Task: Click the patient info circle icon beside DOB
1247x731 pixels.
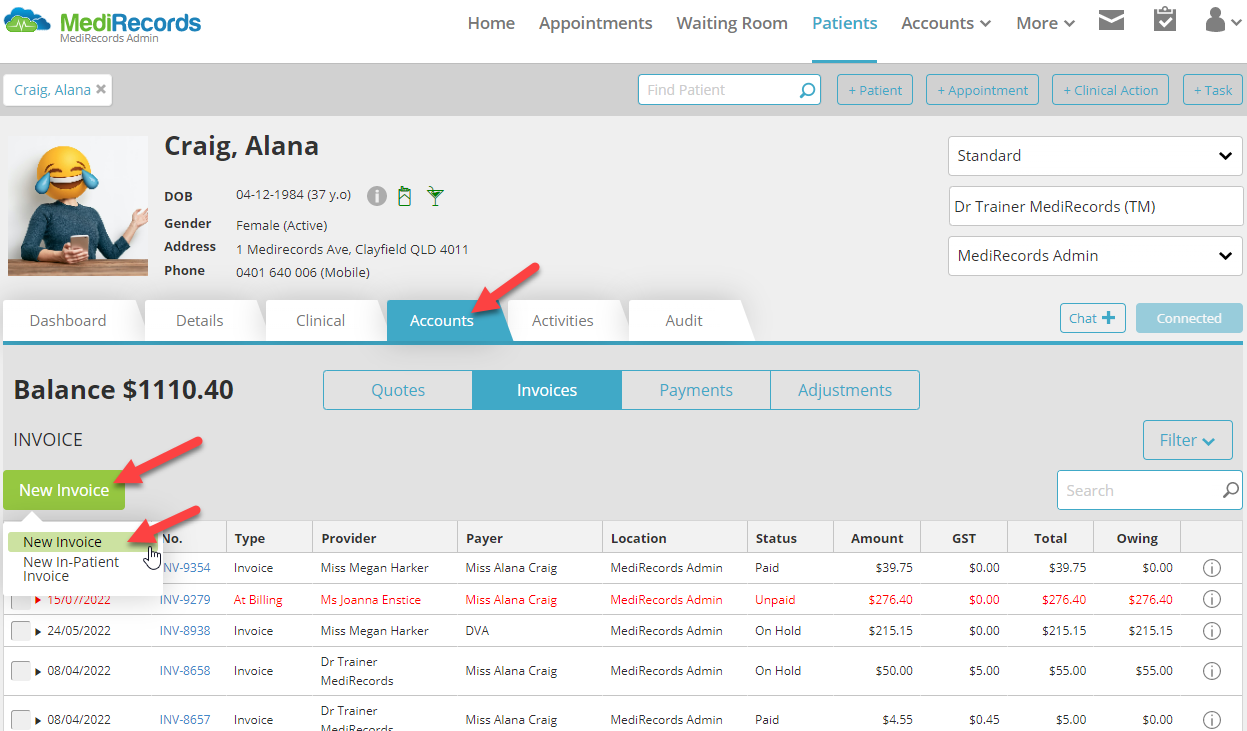Action: pos(377,196)
